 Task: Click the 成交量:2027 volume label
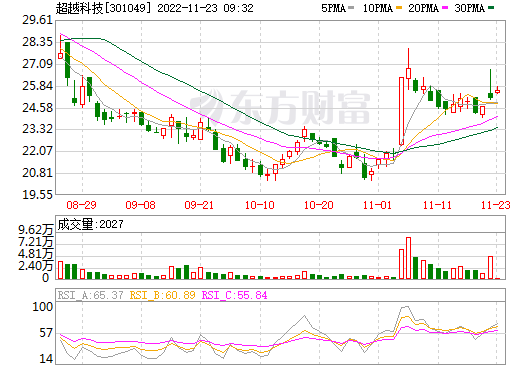pyautogui.click(x=90, y=224)
